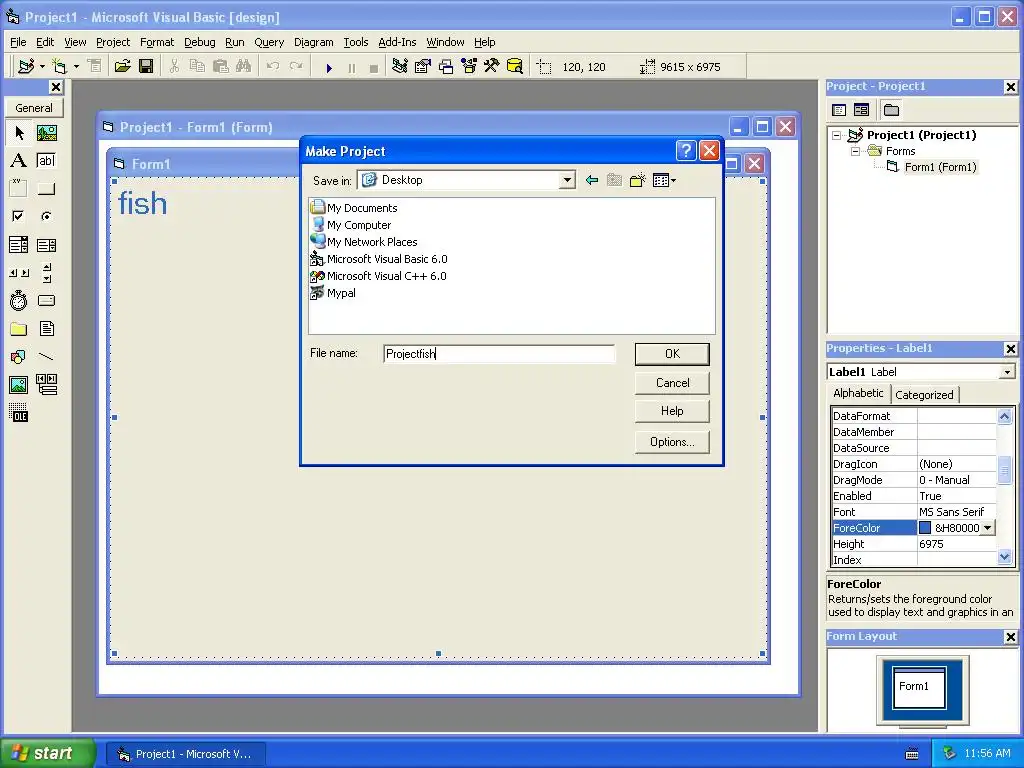
Task: Open the Debug menu
Action: (x=199, y=42)
